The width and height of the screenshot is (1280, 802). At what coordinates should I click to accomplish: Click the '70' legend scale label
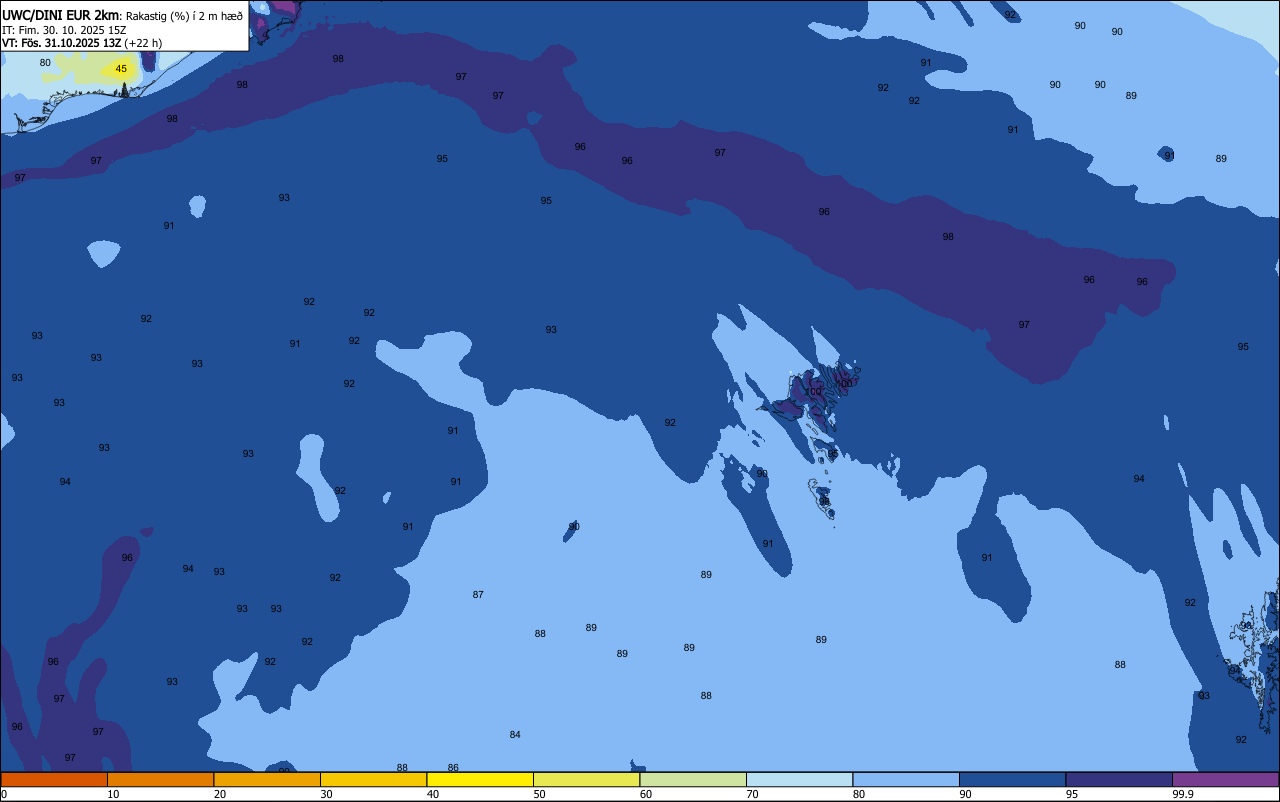[752, 794]
